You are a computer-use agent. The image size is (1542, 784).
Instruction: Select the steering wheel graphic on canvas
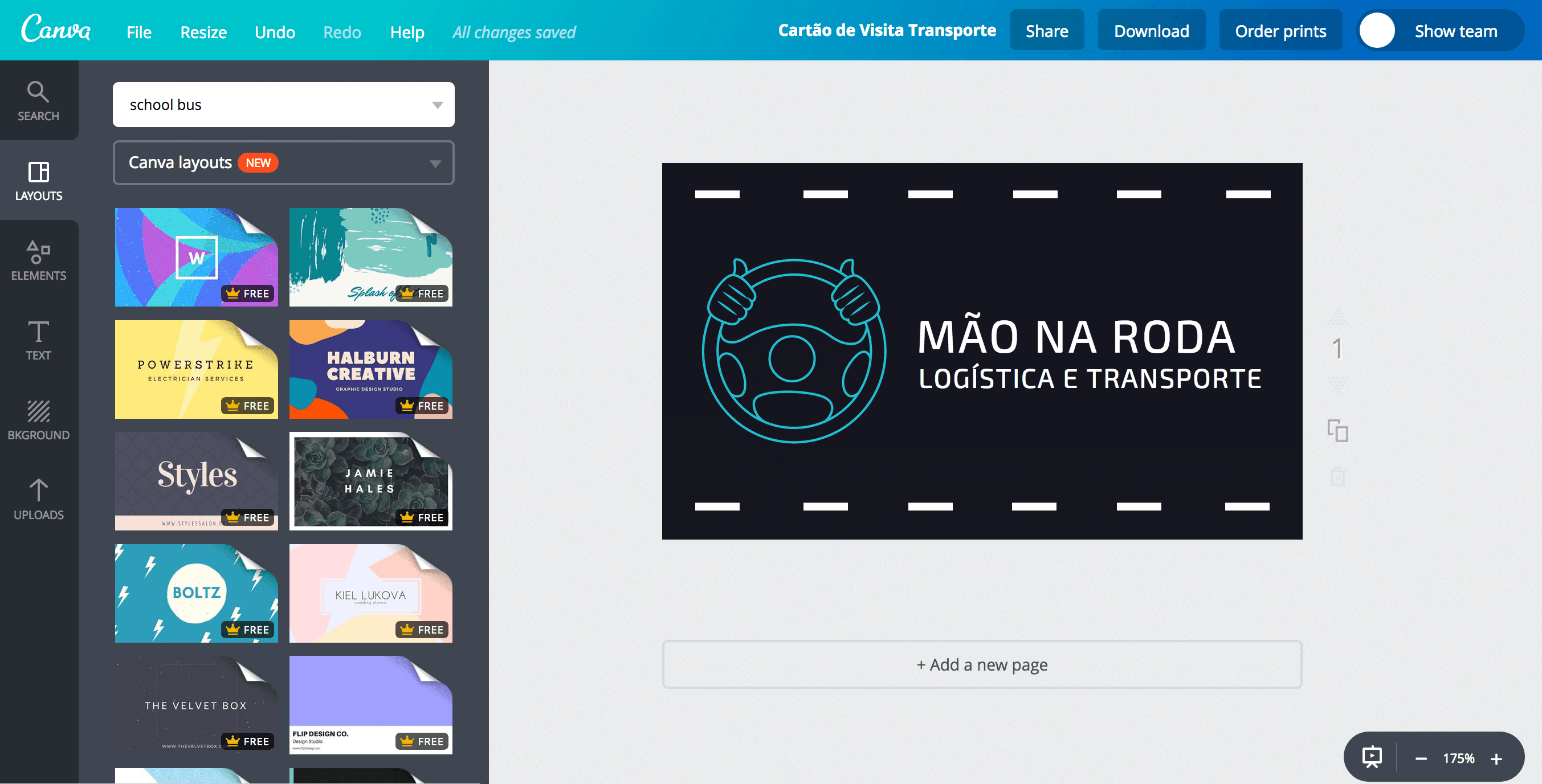point(794,351)
